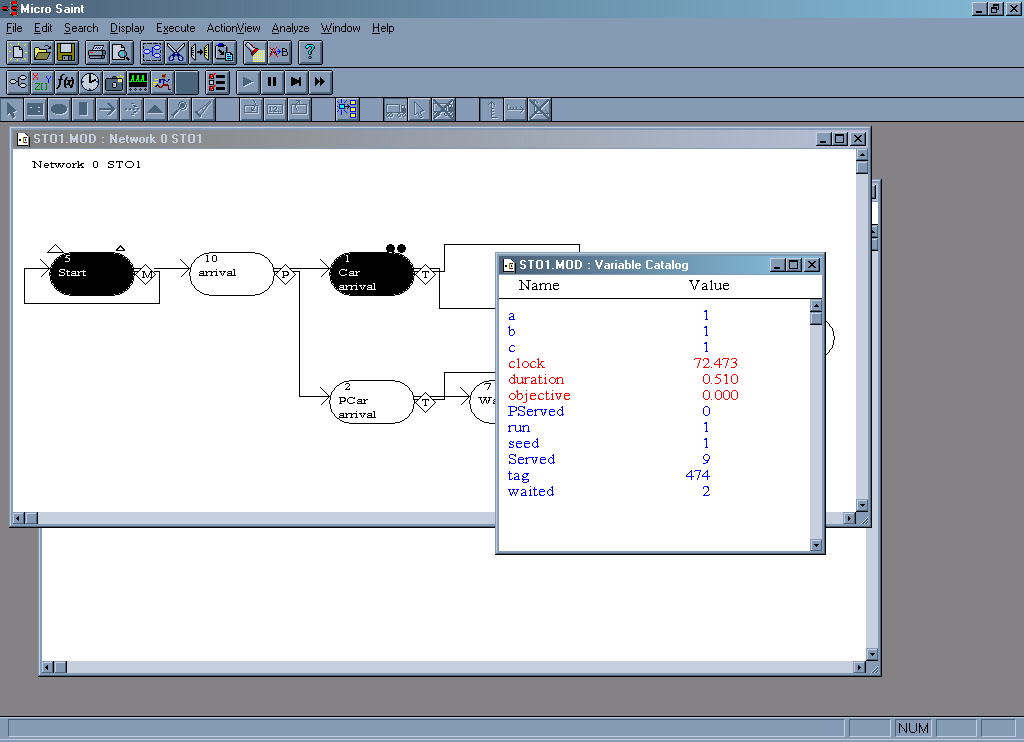The image size is (1024, 742).
Task: Click the running man animation icon
Action: (x=163, y=82)
